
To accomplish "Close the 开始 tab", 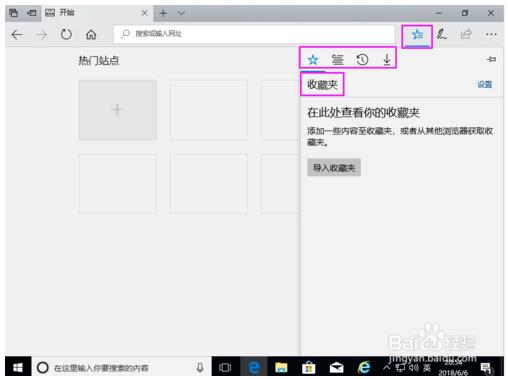I will (144, 13).
